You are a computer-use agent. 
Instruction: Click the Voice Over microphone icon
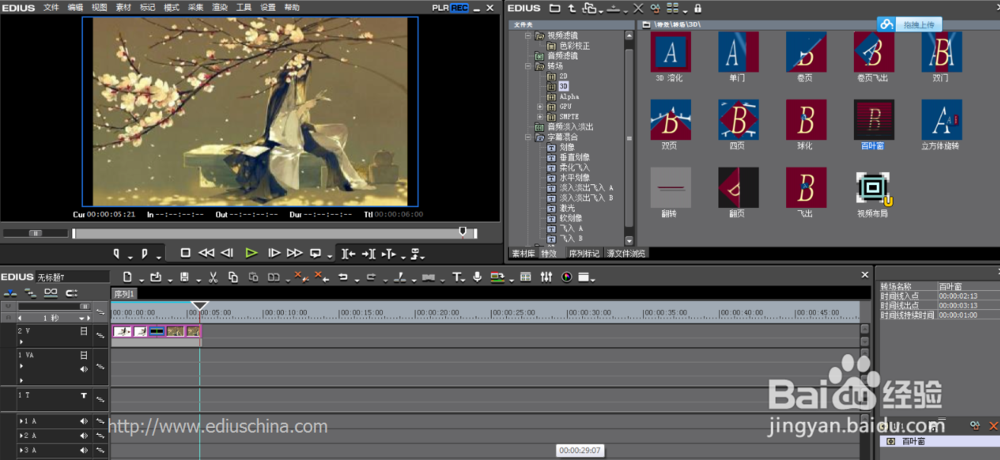pyautogui.click(x=477, y=277)
